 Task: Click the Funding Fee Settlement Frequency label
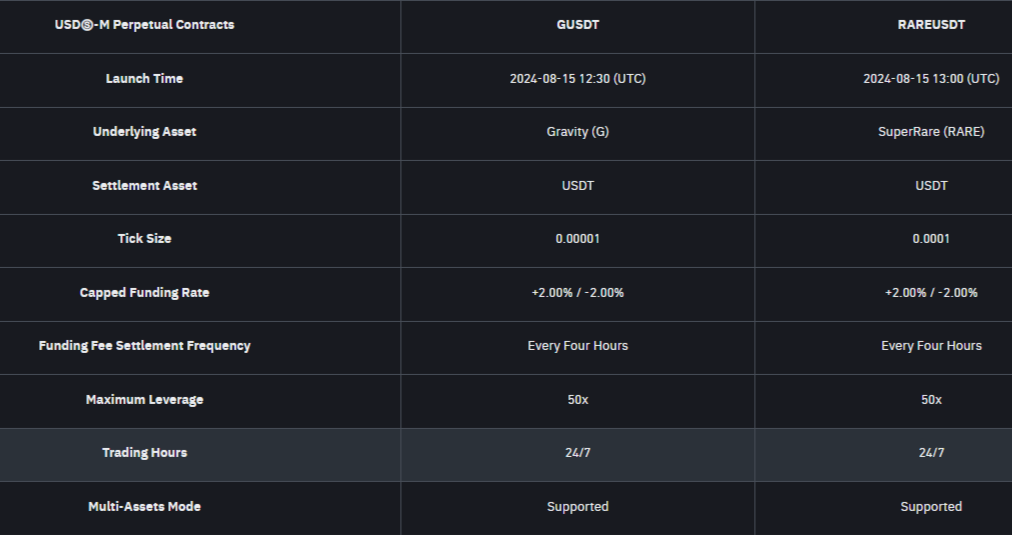(x=144, y=346)
